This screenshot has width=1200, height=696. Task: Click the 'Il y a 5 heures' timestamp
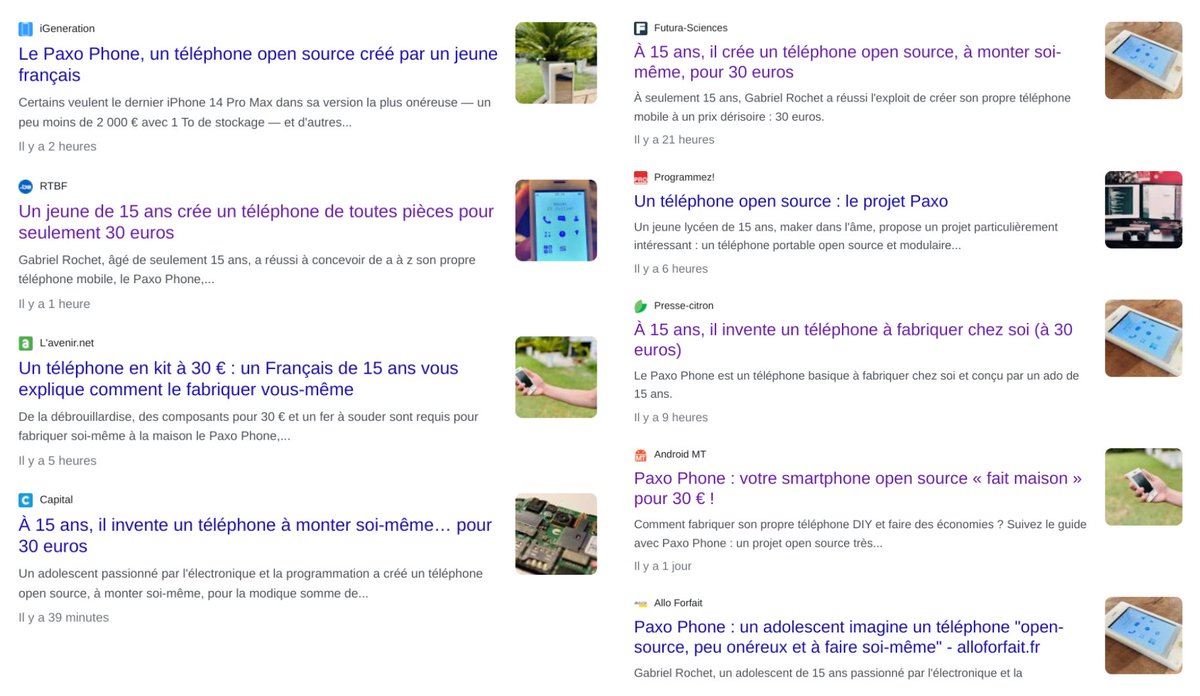click(57, 461)
